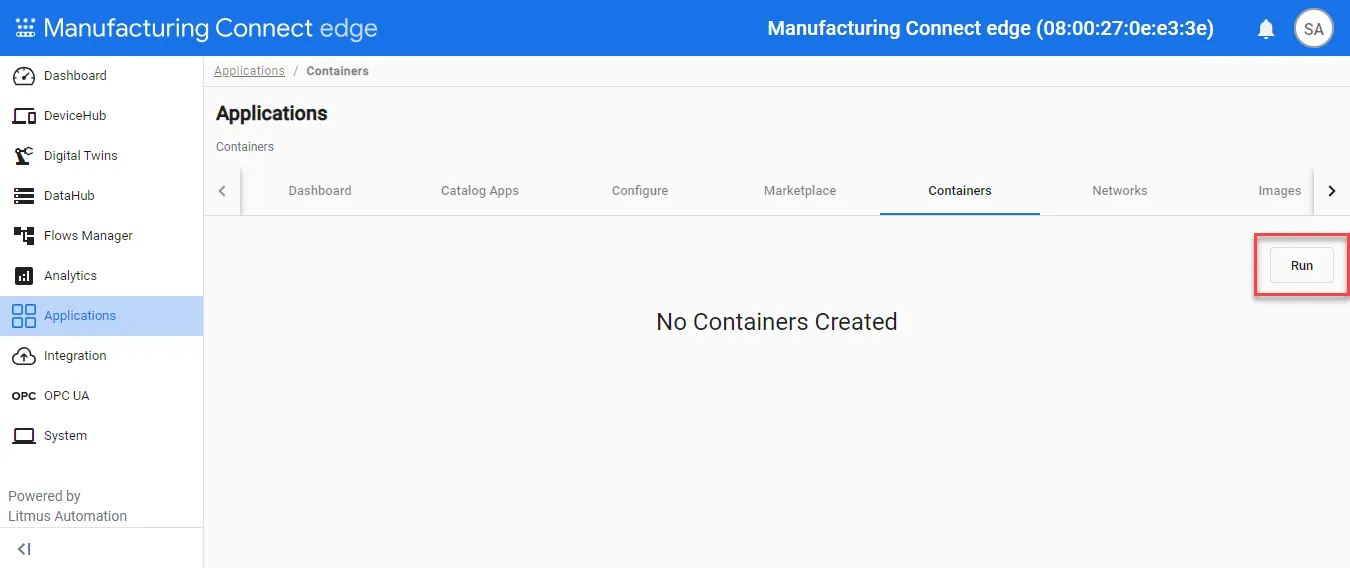The image size is (1350, 568).
Task: Click the Run button
Action: click(x=1302, y=266)
